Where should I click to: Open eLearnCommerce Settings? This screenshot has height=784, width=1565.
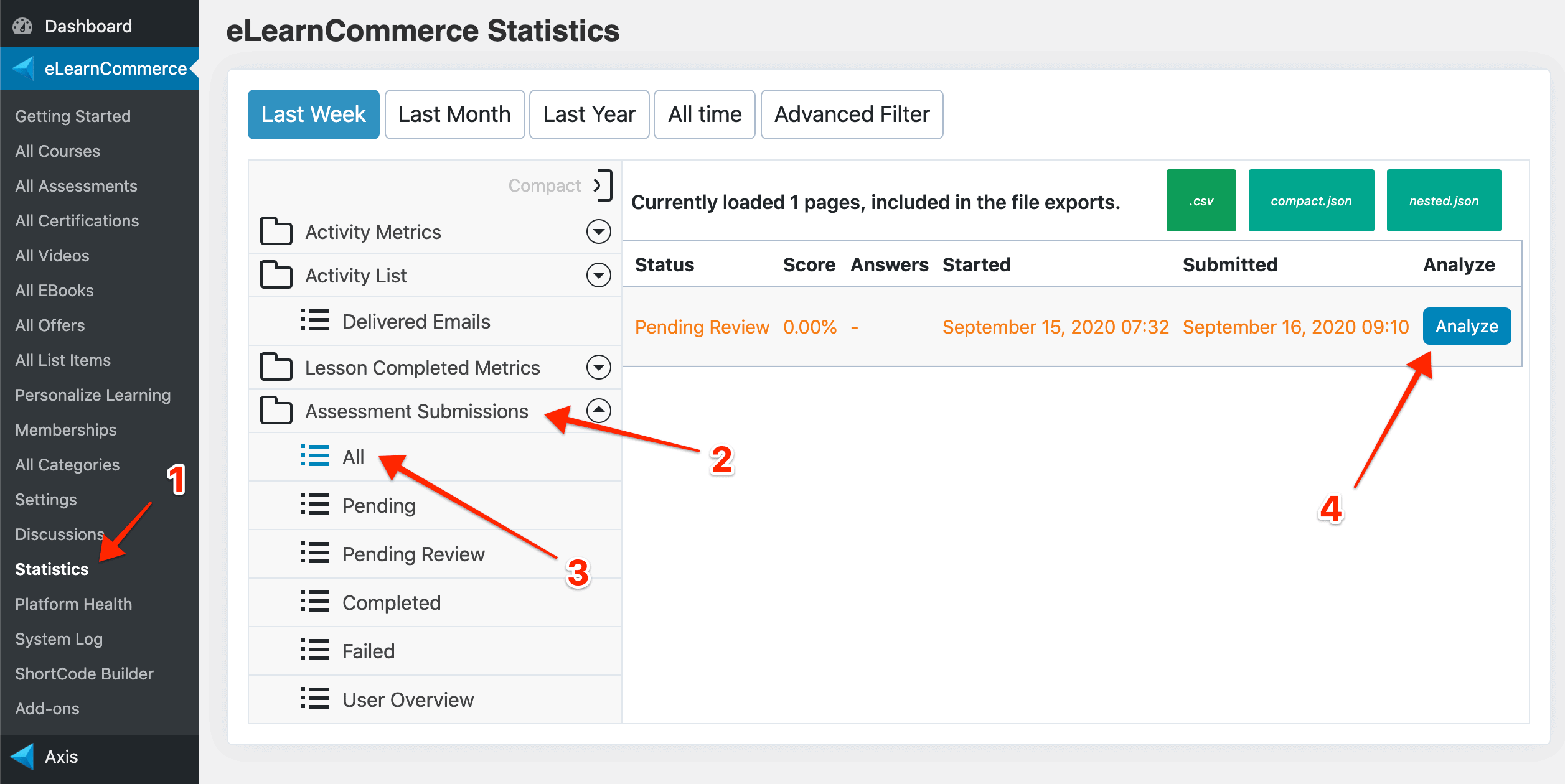pos(46,500)
